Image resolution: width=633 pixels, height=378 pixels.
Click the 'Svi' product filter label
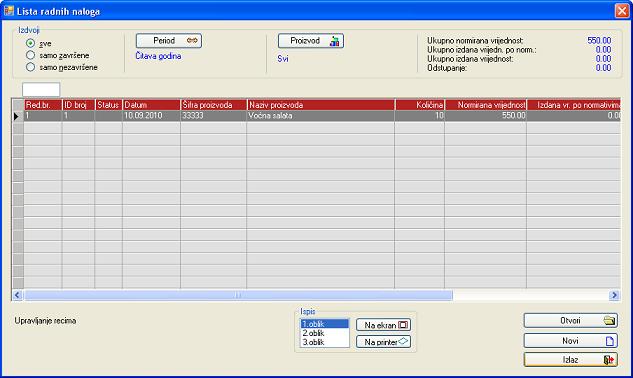[x=283, y=59]
